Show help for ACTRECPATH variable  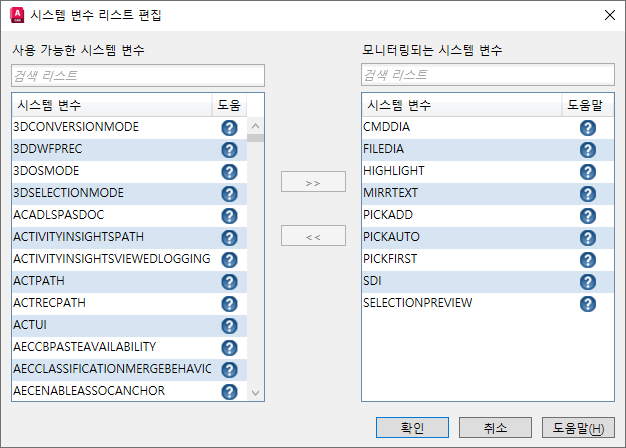point(230,303)
